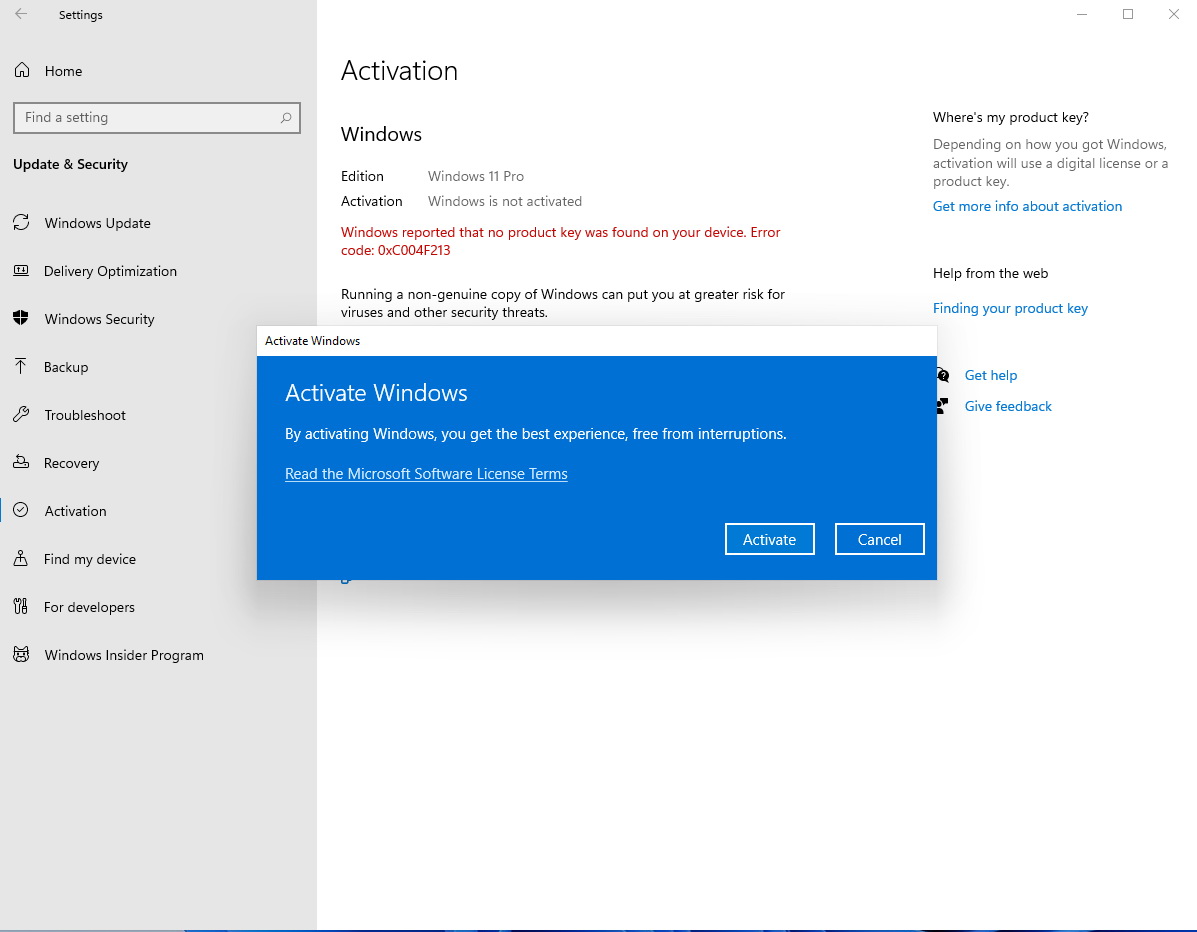Screen dimensions: 1197x932
Task: Select the Give feedback link
Action: [1008, 406]
